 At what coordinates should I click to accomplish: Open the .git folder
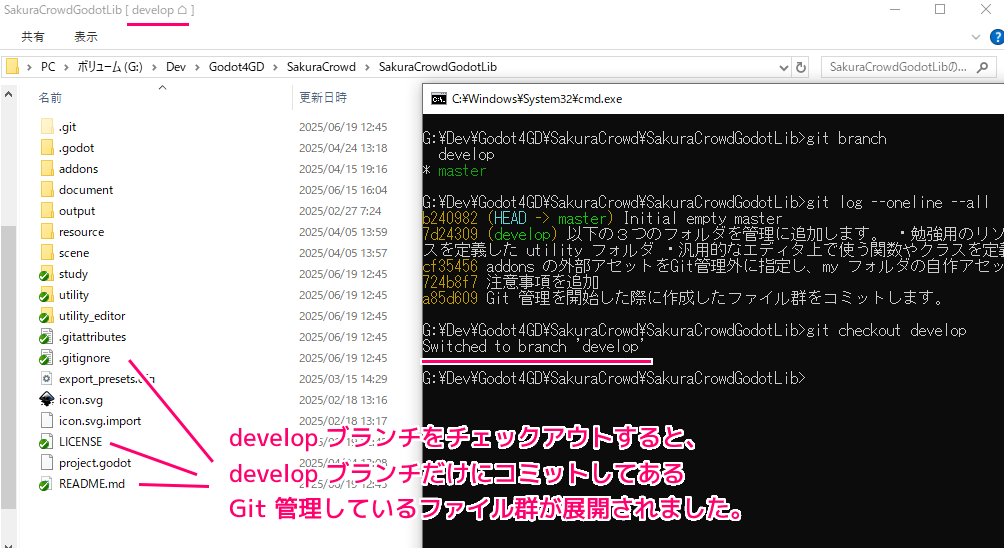pos(67,127)
